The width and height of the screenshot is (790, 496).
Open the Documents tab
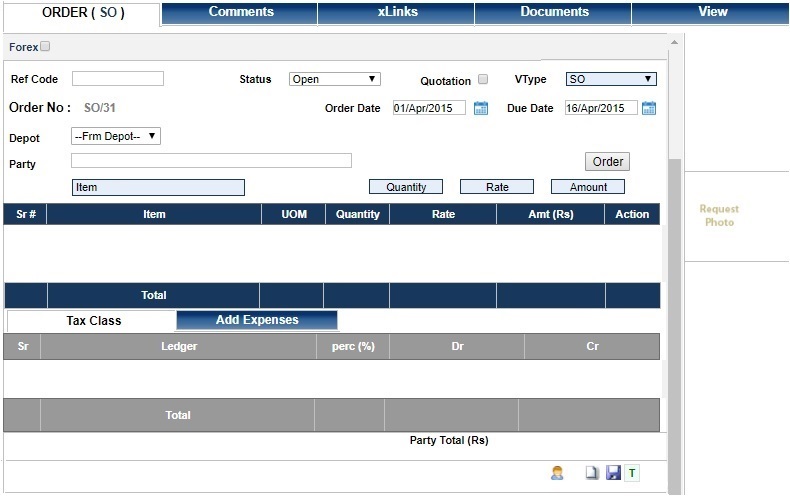point(554,13)
